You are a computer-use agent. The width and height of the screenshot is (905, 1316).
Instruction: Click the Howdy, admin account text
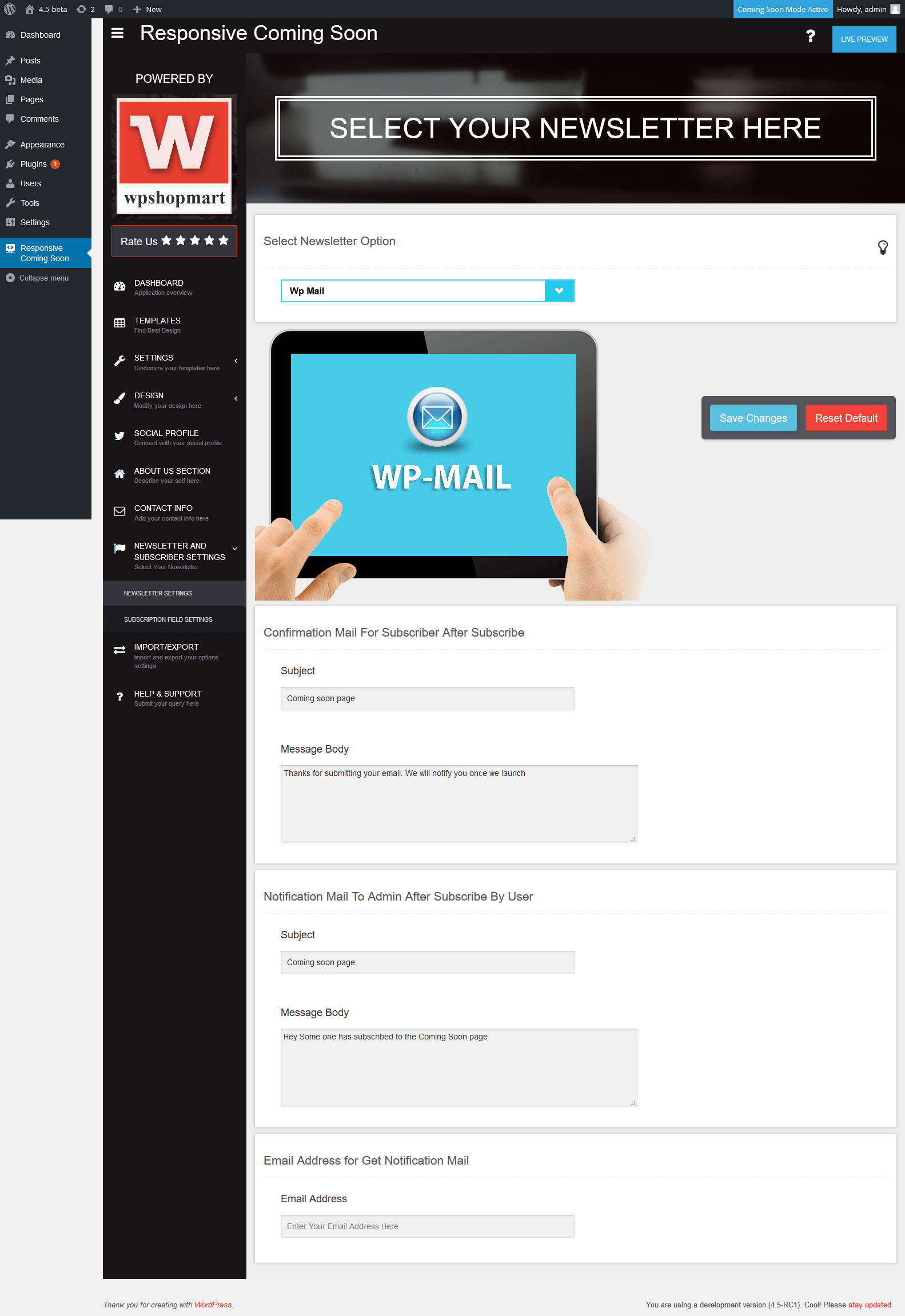coord(861,9)
